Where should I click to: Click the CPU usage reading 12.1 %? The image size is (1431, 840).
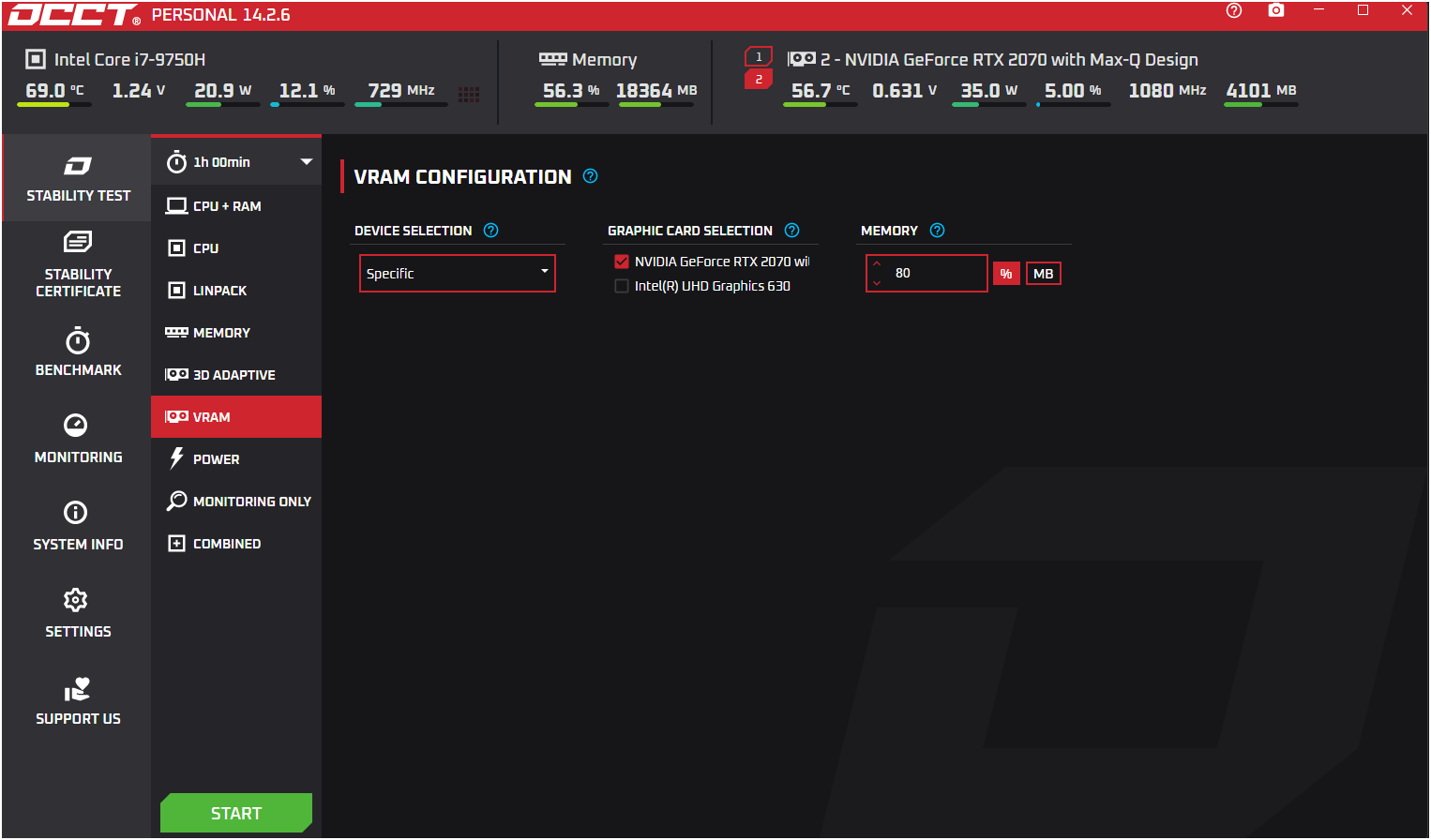(308, 91)
